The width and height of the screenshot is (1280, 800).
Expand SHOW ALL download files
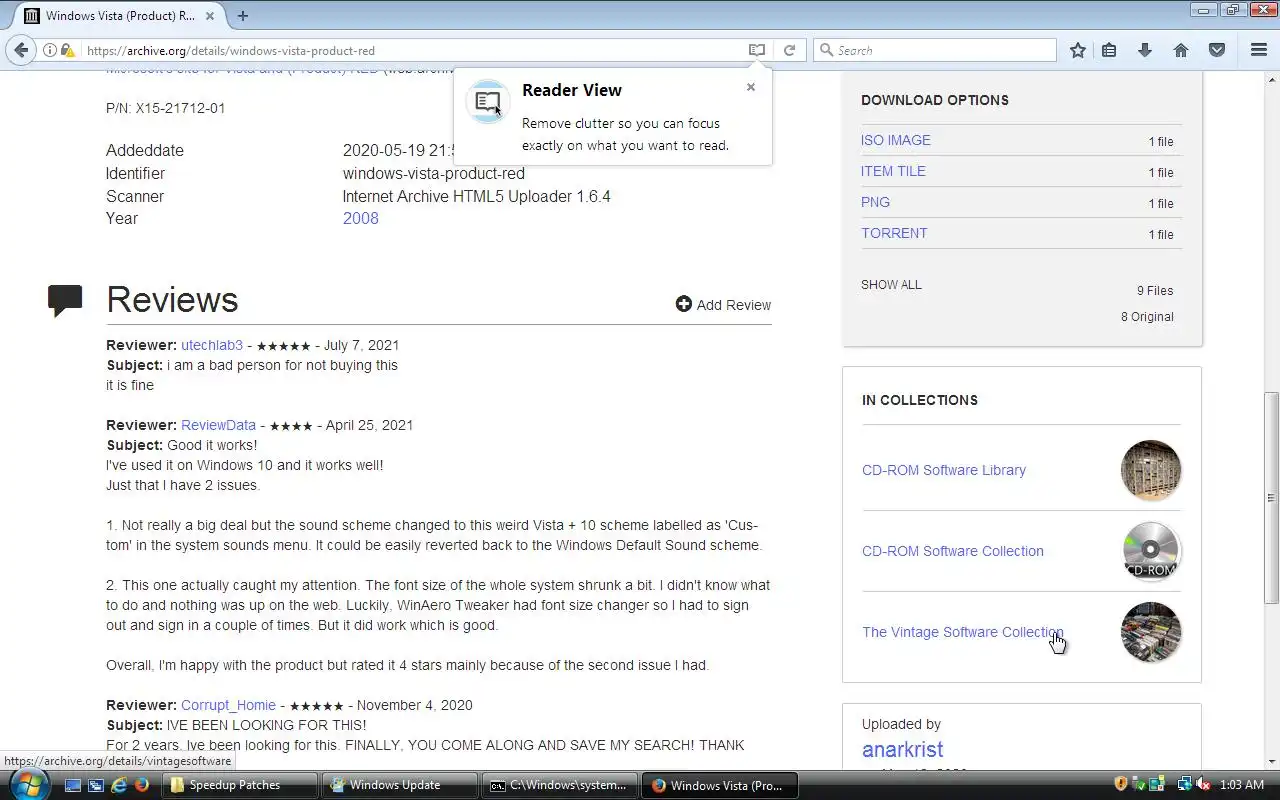(x=891, y=285)
